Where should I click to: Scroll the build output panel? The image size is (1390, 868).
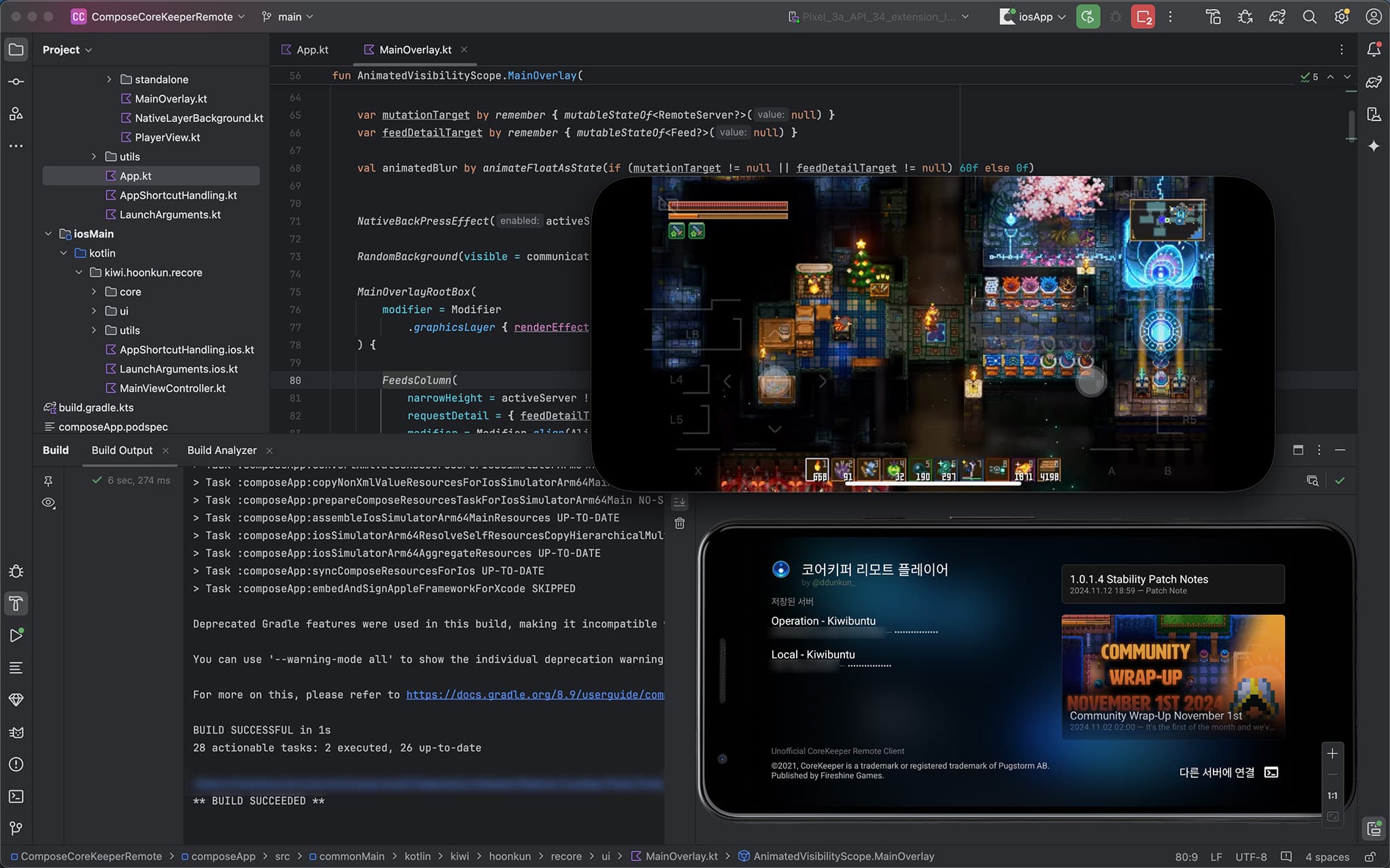[678, 500]
